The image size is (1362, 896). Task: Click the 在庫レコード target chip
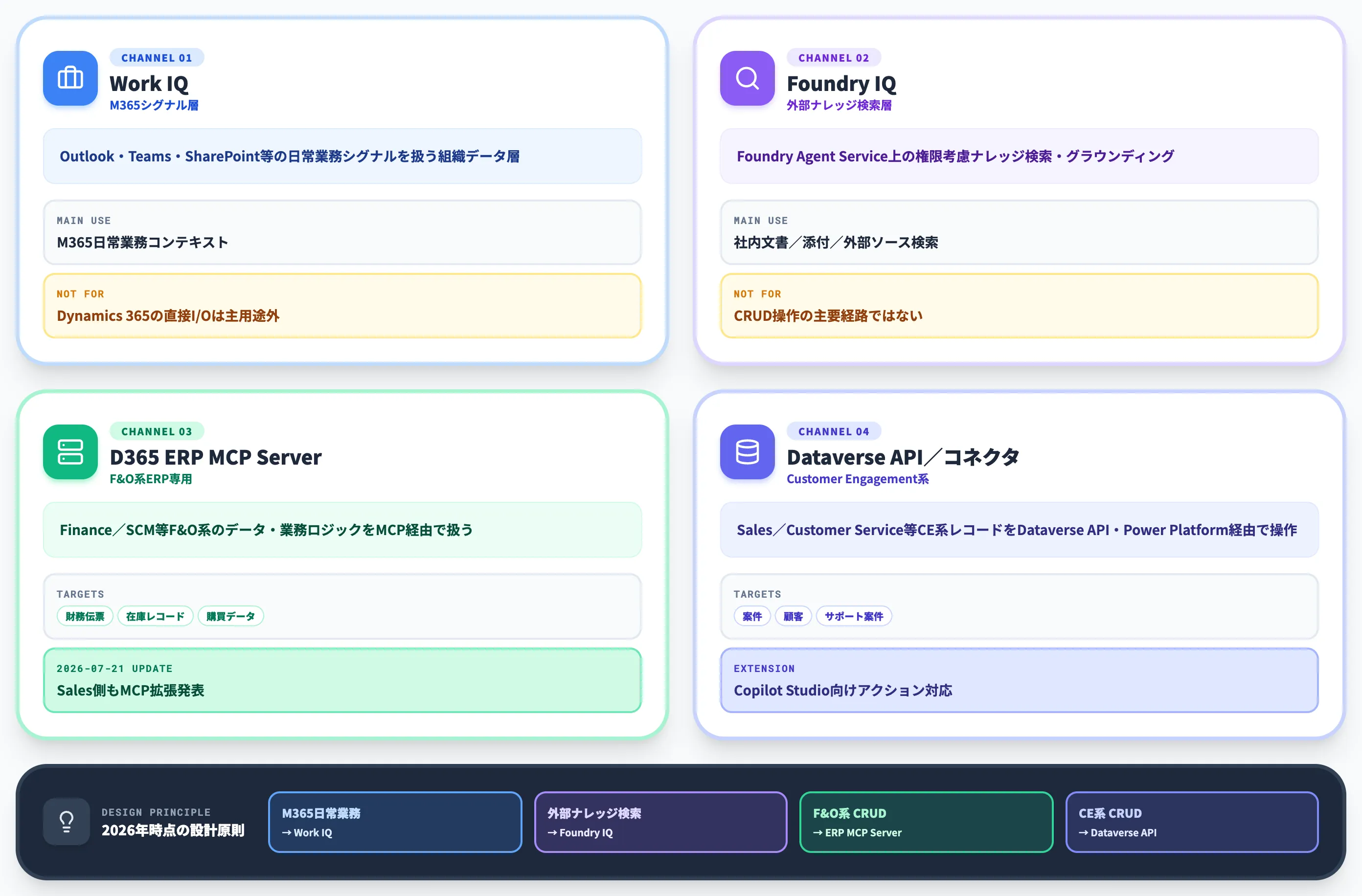tap(155, 616)
